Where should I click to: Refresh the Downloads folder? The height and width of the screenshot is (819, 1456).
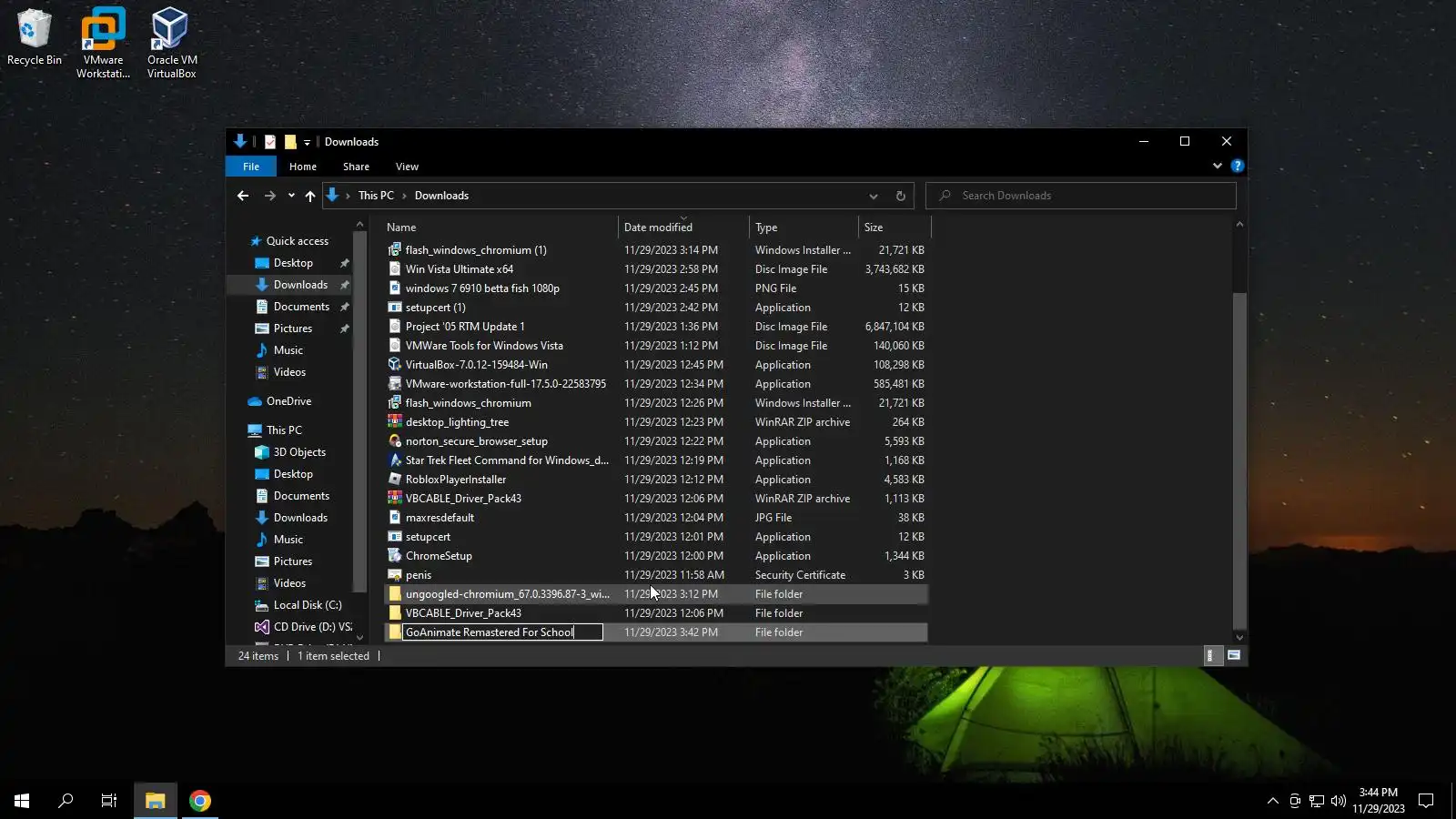901,196
